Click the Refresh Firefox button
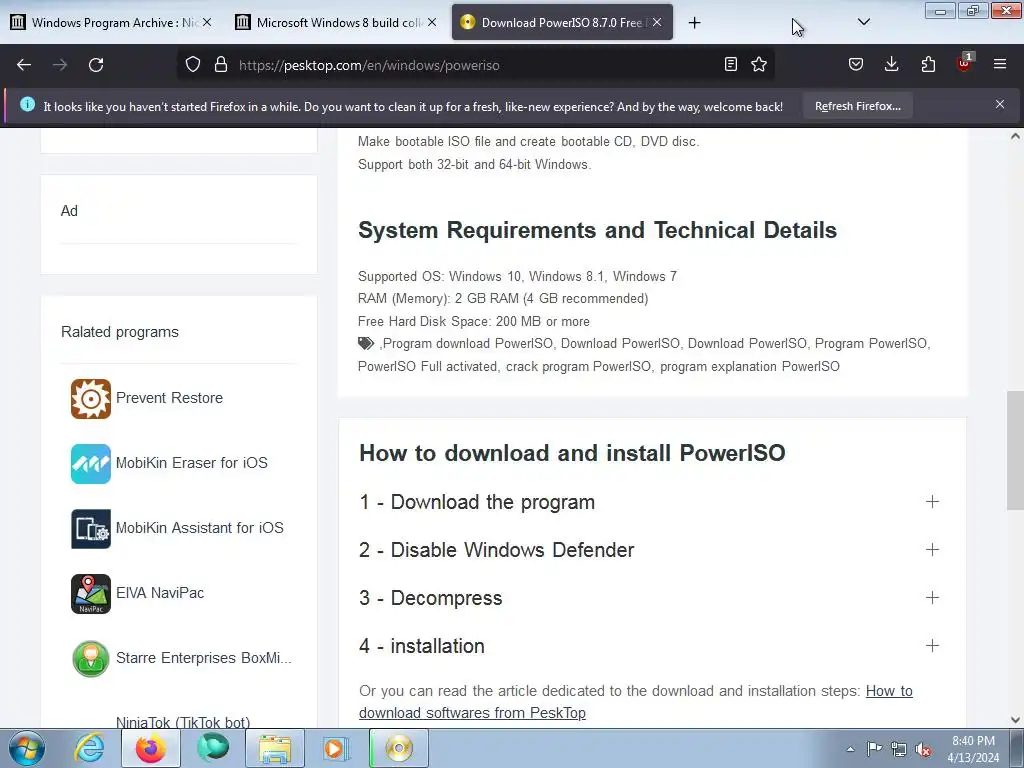The width and height of the screenshot is (1024, 768). click(857, 106)
